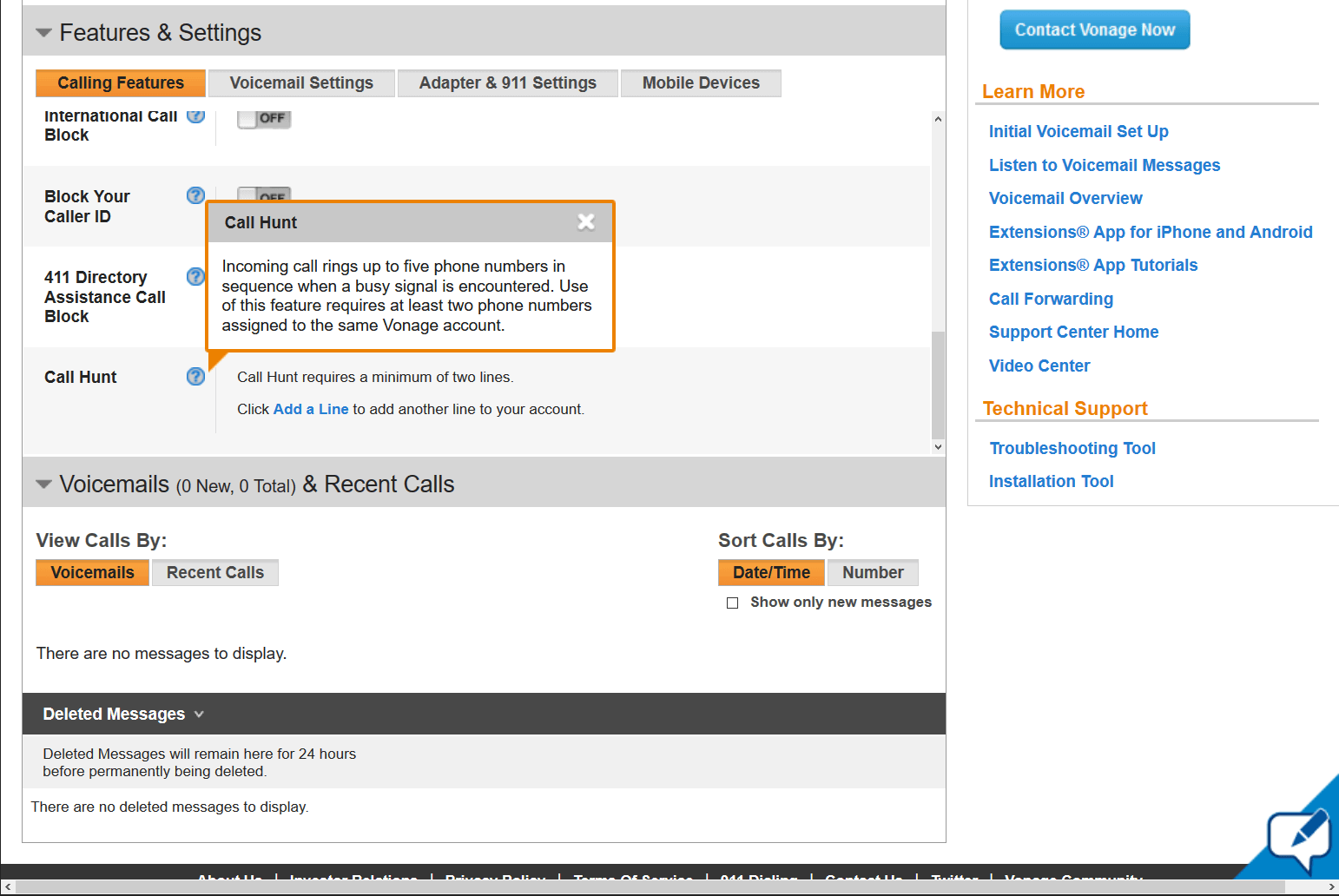The width and height of the screenshot is (1339, 896).
Task: Open the feedback chat icon
Action: pyautogui.click(x=1299, y=840)
